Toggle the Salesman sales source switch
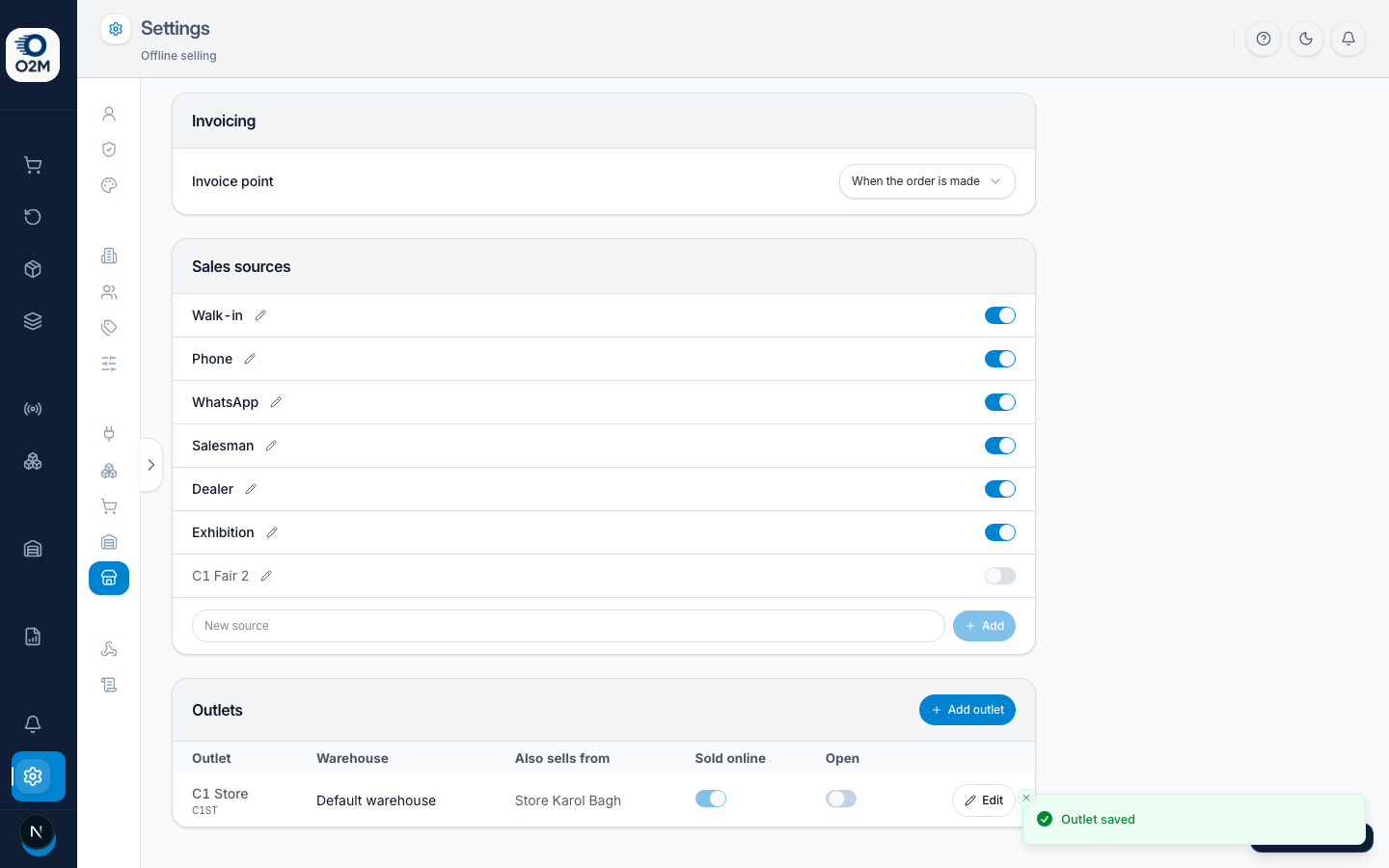 pos(1000,446)
